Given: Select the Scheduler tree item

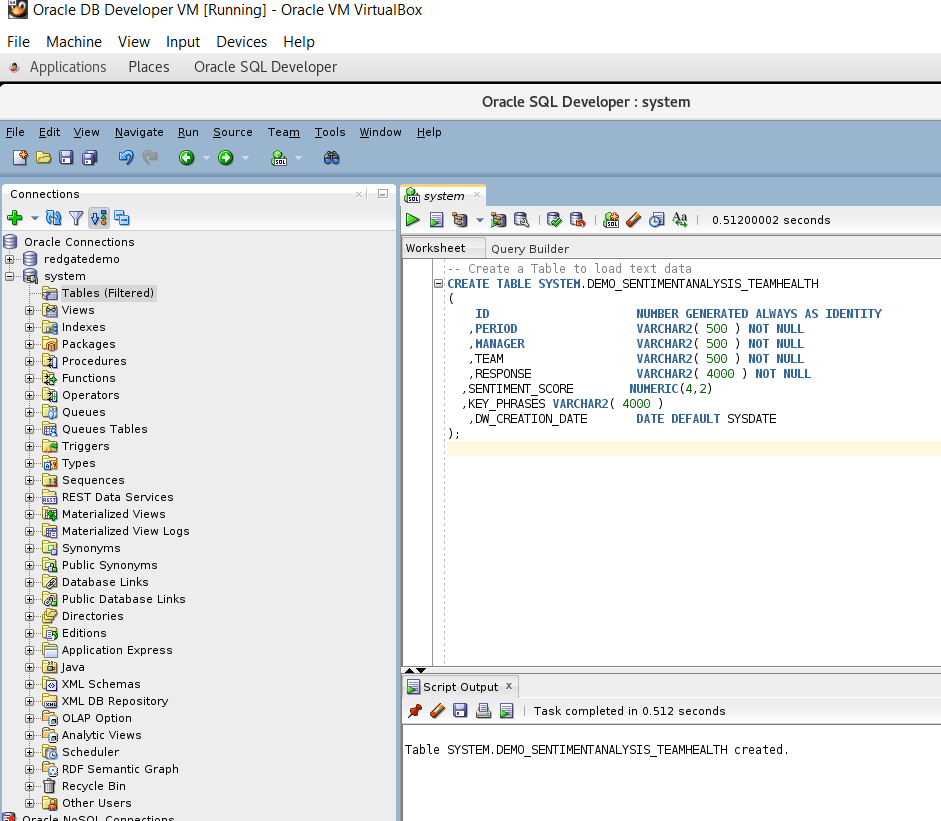Looking at the screenshot, I should click(91, 753).
